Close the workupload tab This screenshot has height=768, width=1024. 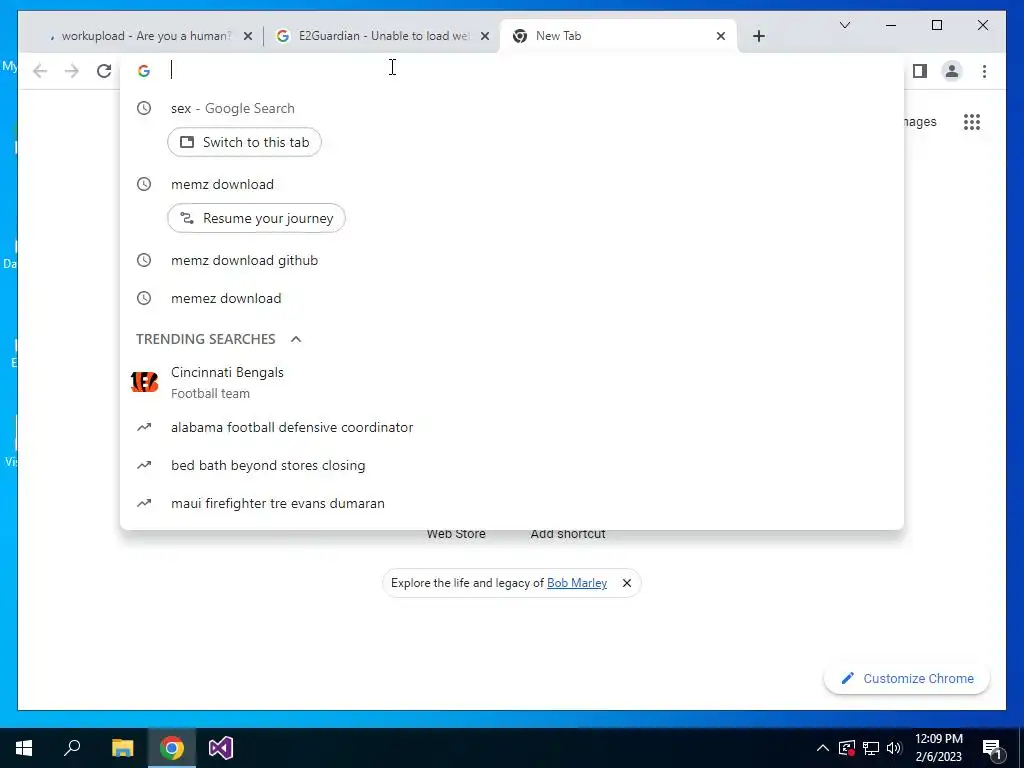pyautogui.click(x=248, y=36)
